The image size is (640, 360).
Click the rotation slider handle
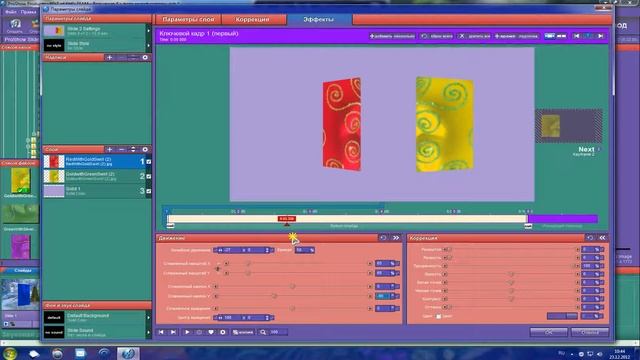click(x=292, y=309)
